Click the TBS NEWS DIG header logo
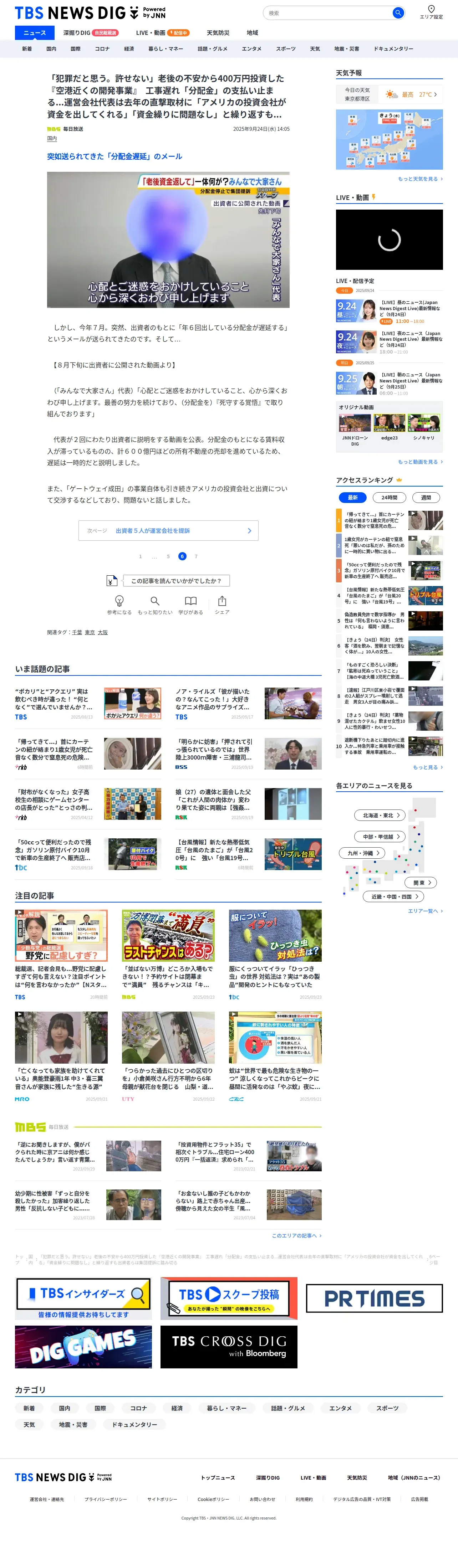458x1568 pixels. 90,13
